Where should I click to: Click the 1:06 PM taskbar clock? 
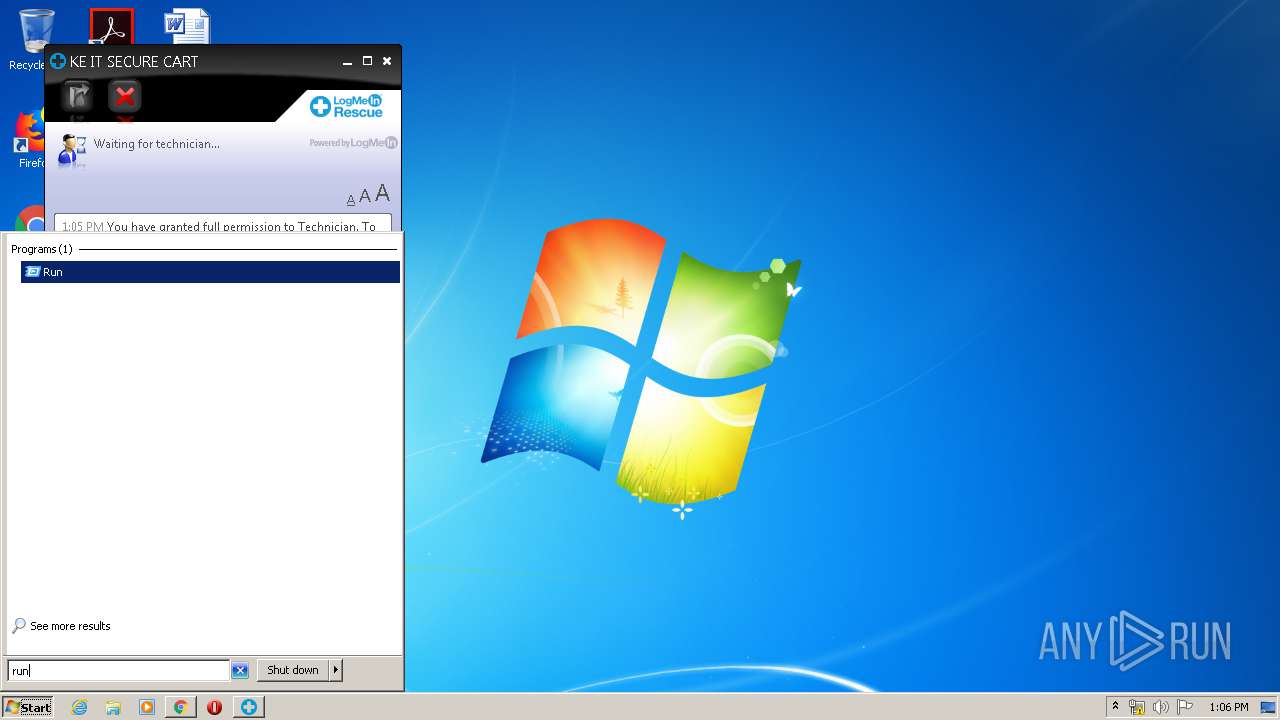(x=1228, y=707)
